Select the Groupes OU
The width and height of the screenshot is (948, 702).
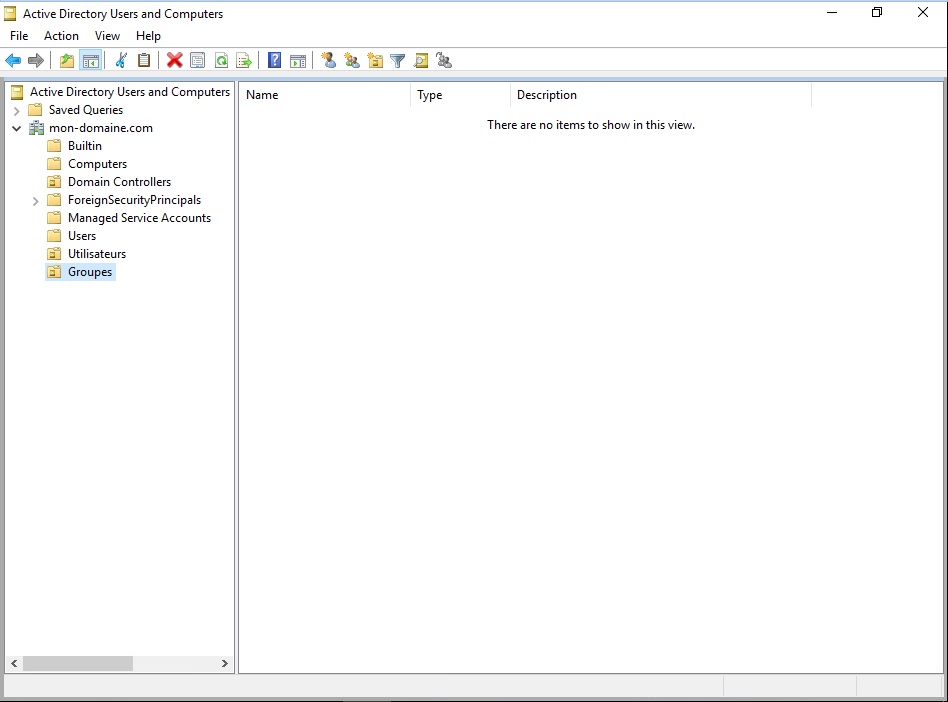(90, 272)
